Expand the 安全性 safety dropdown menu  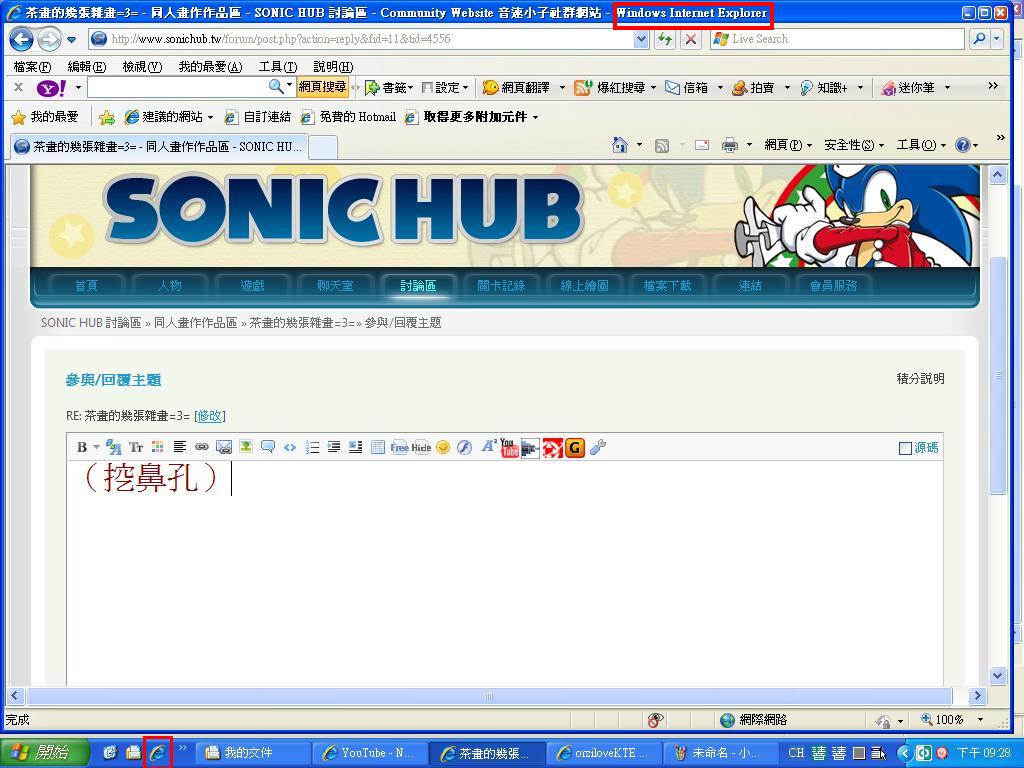[x=853, y=145]
